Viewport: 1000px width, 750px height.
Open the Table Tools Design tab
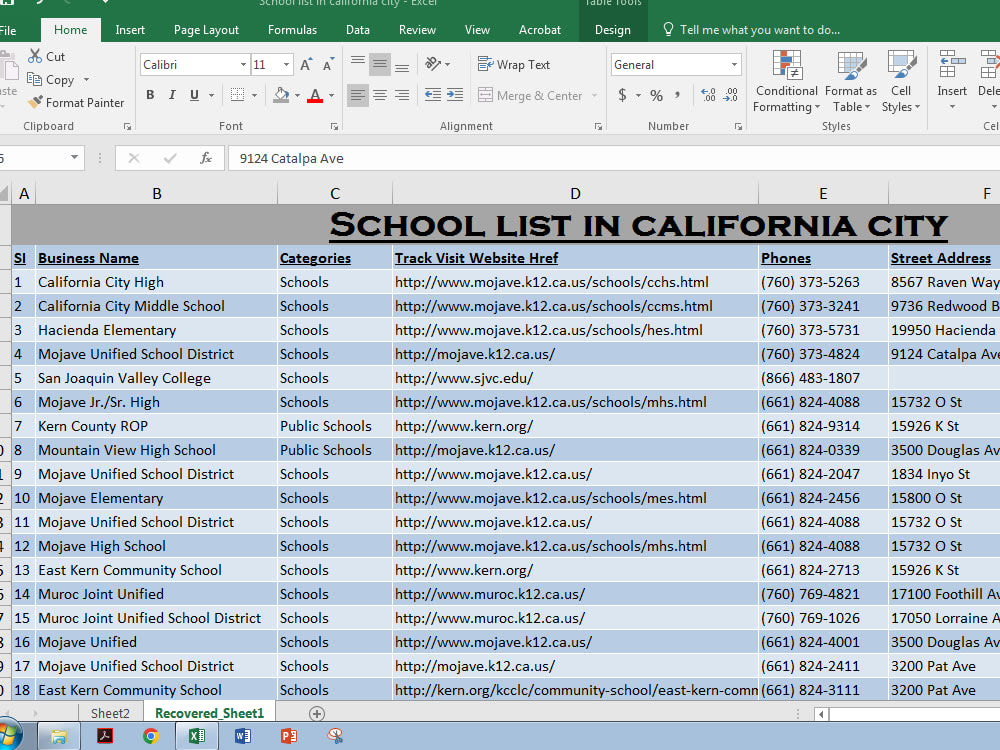pos(612,30)
